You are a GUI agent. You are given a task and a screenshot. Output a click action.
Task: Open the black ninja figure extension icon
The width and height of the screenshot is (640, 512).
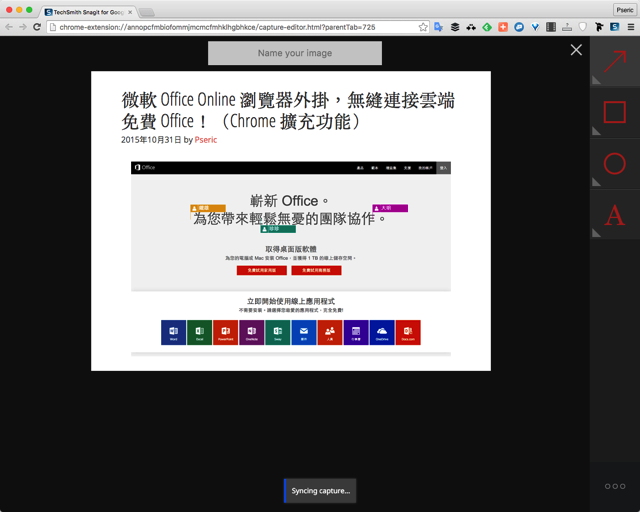(x=599, y=27)
